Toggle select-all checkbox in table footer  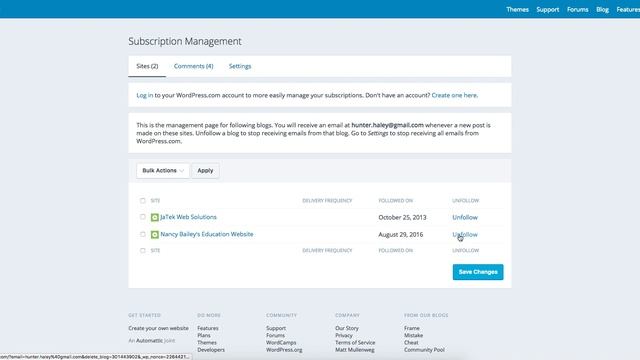click(142, 251)
